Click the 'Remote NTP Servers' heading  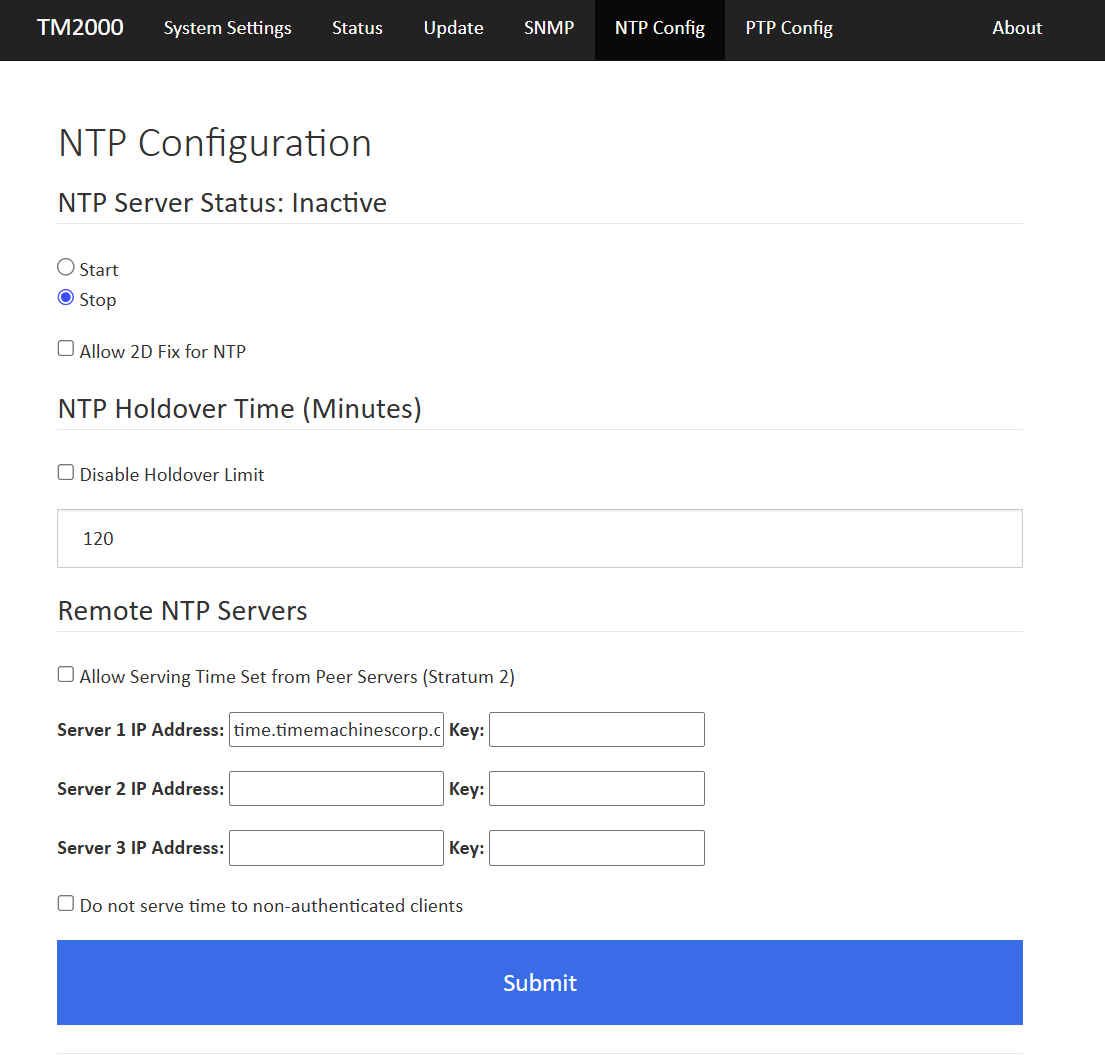pos(183,611)
